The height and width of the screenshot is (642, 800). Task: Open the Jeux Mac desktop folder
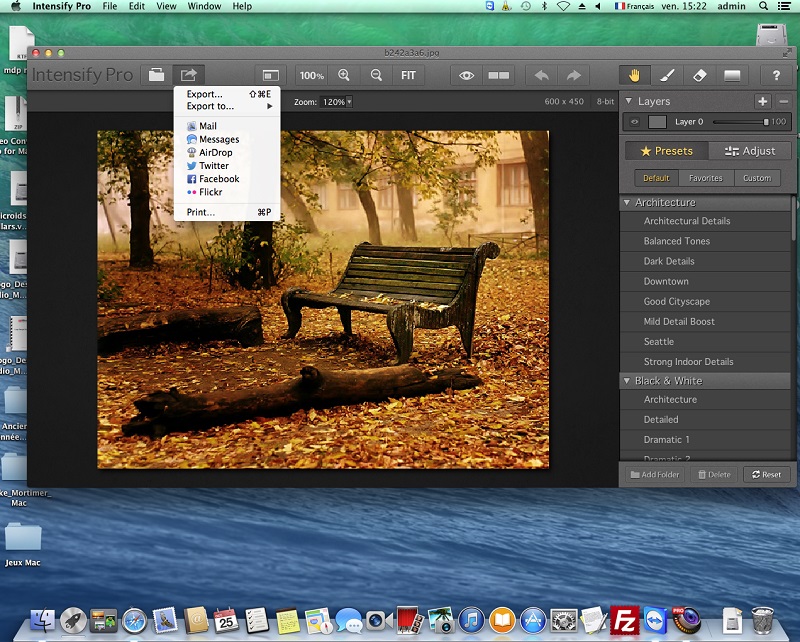coord(23,545)
